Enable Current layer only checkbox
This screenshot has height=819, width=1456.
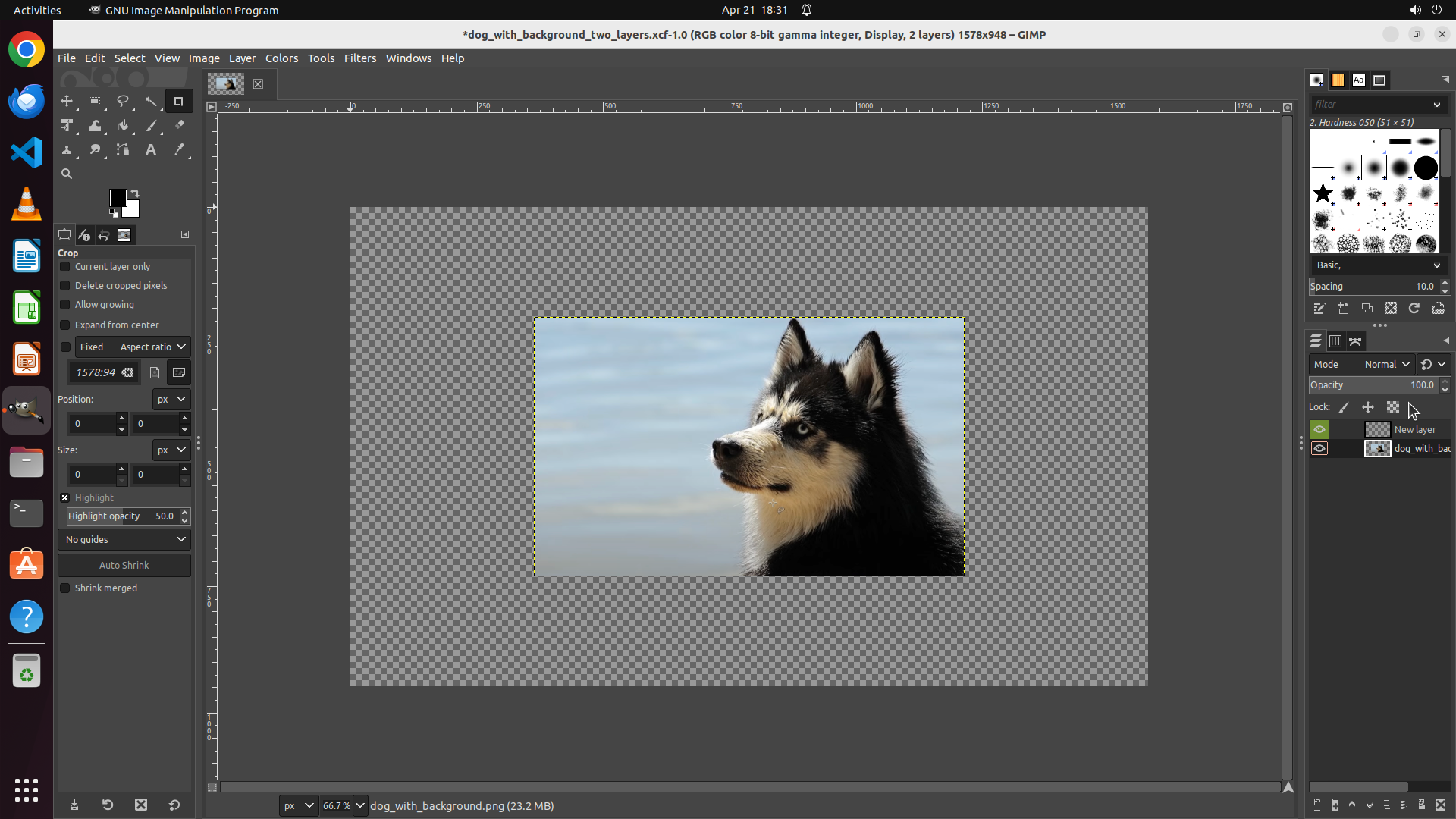coord(65,267)
